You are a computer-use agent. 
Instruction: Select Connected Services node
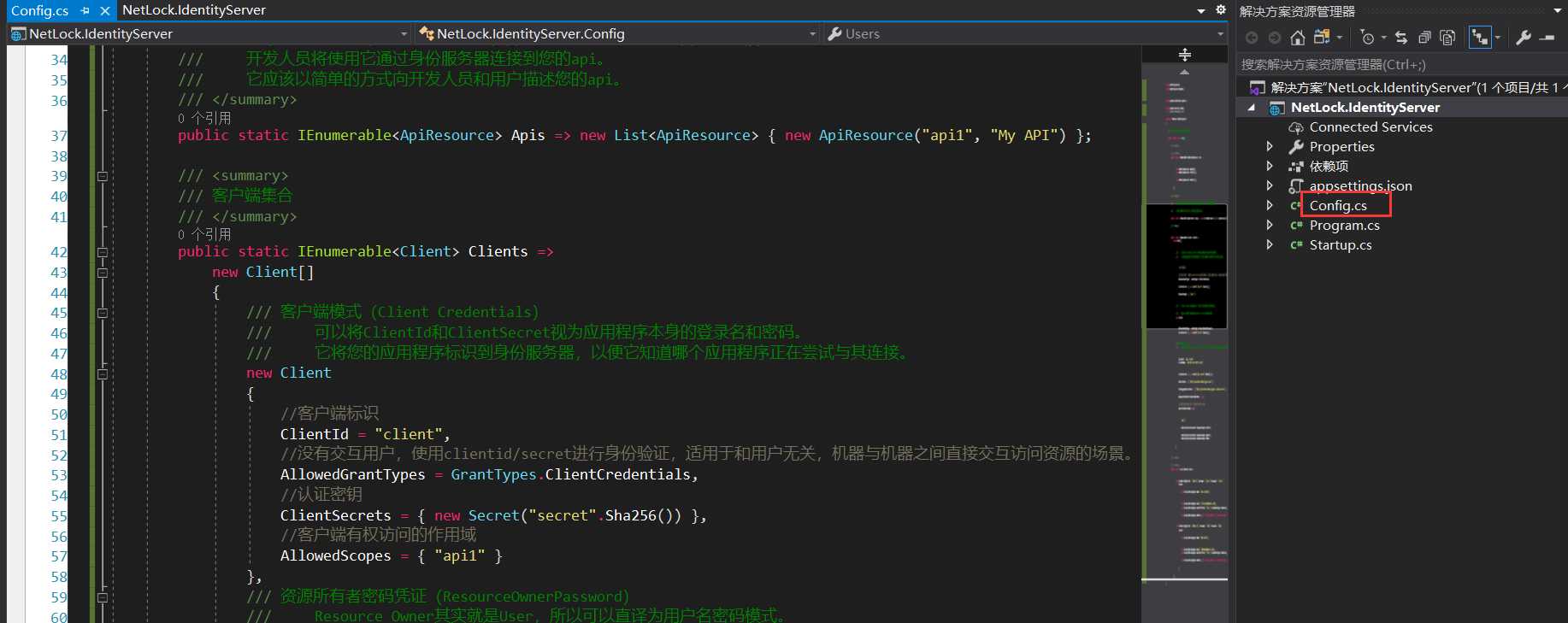coord(1371,127)
